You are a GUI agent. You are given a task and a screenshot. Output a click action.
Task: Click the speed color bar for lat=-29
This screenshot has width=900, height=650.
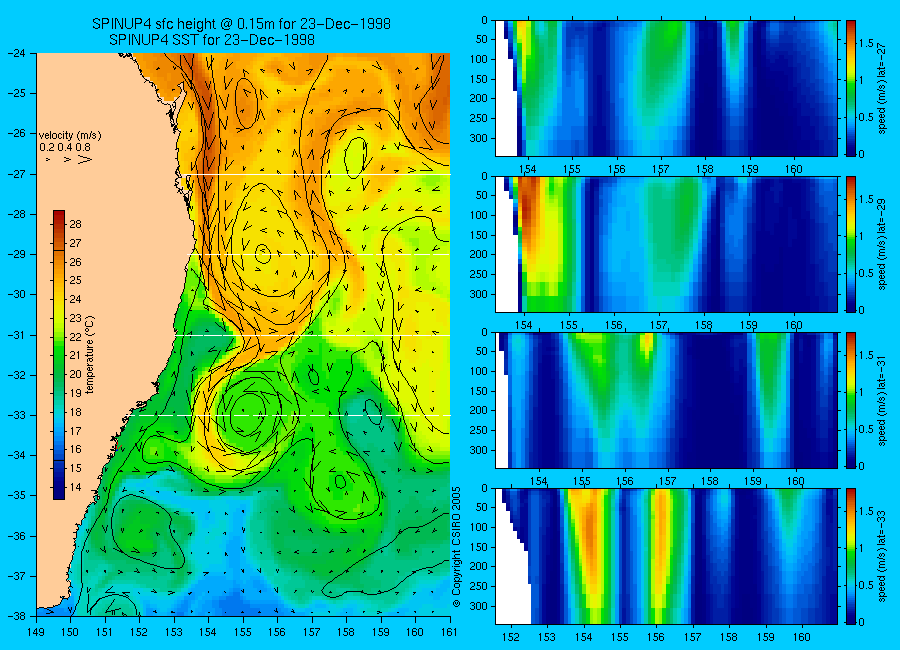(x=851, y=244)
